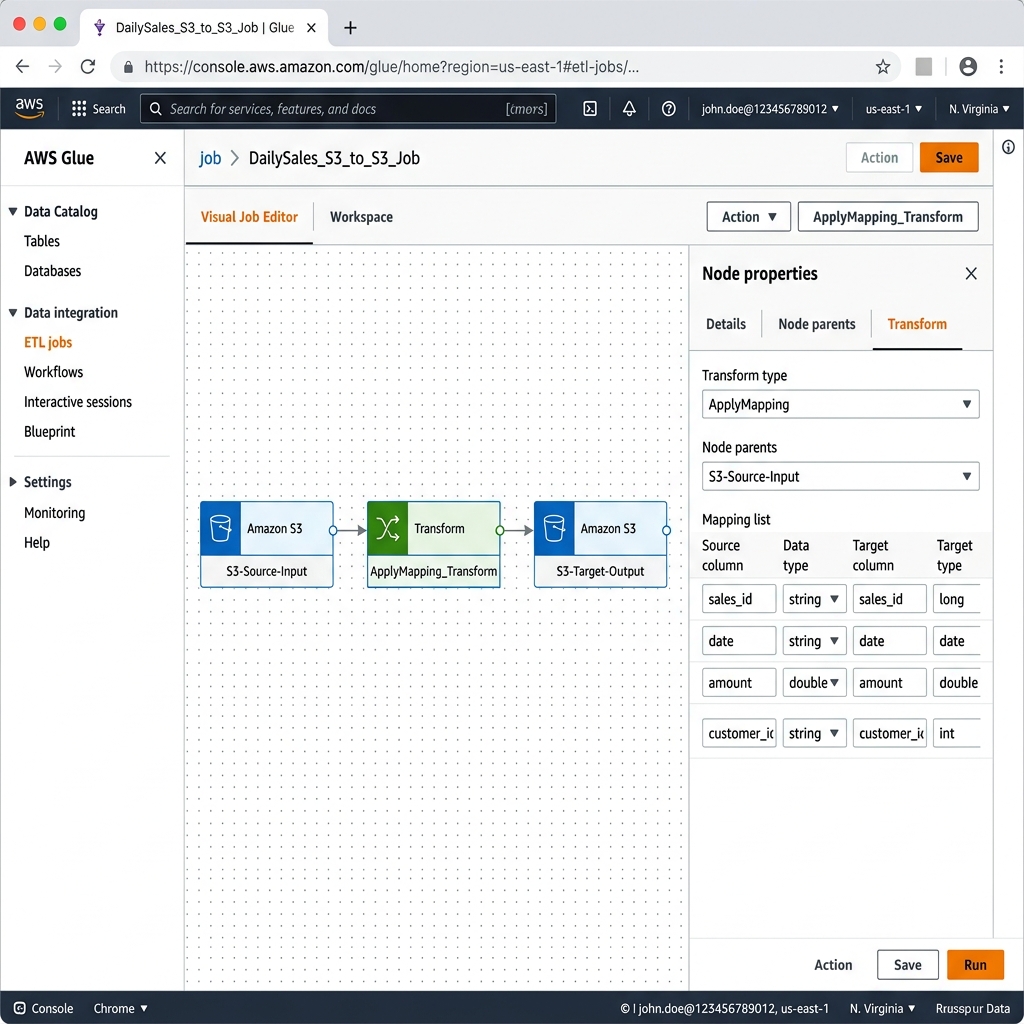Collapse the Data Catalog section
The width and height of the screenshot is (1024, 1024).
coord(12,212)
